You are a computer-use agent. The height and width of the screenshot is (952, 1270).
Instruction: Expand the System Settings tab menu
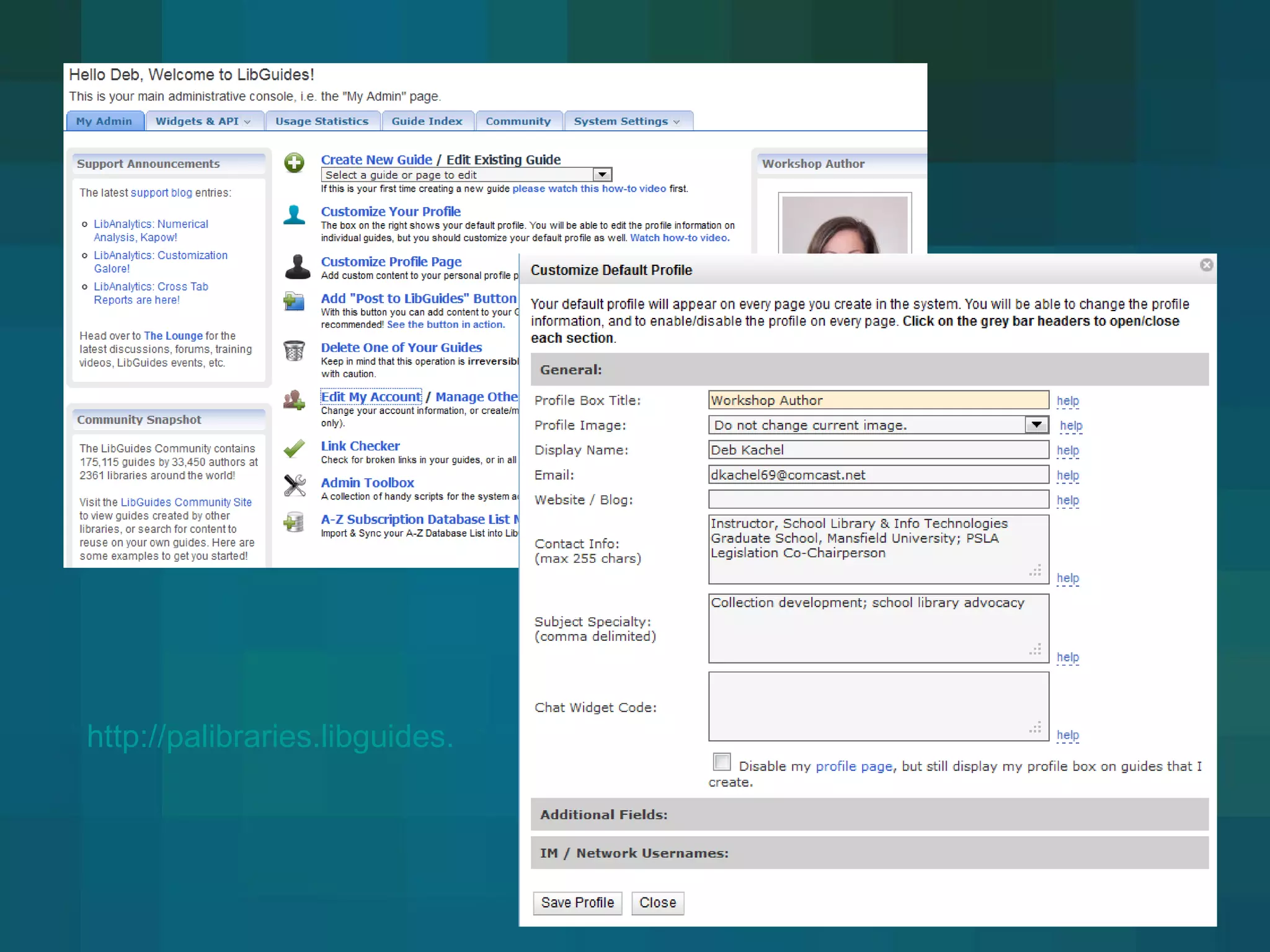[677, 121]
